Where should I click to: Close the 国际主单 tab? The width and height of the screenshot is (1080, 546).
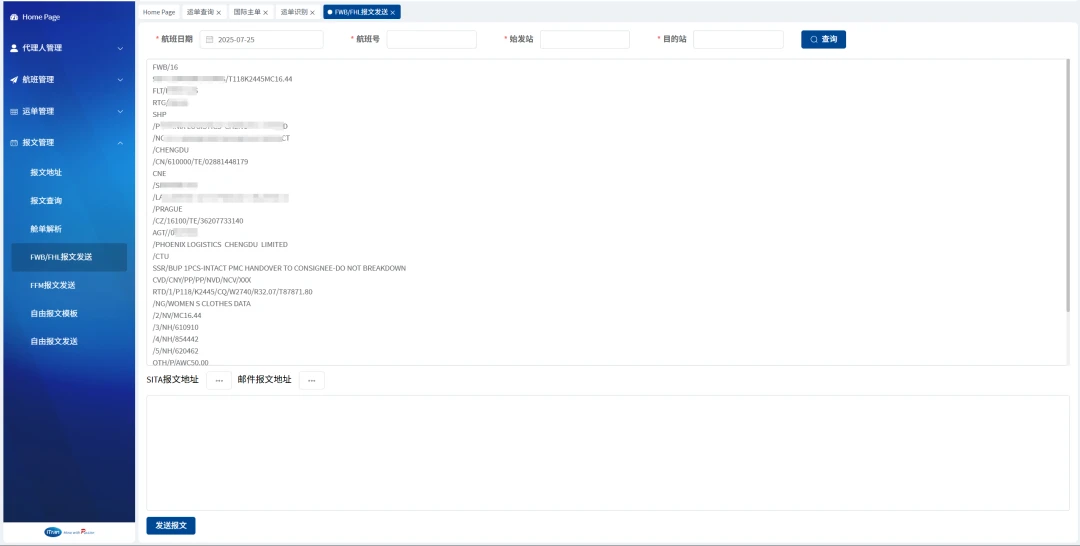265,12
